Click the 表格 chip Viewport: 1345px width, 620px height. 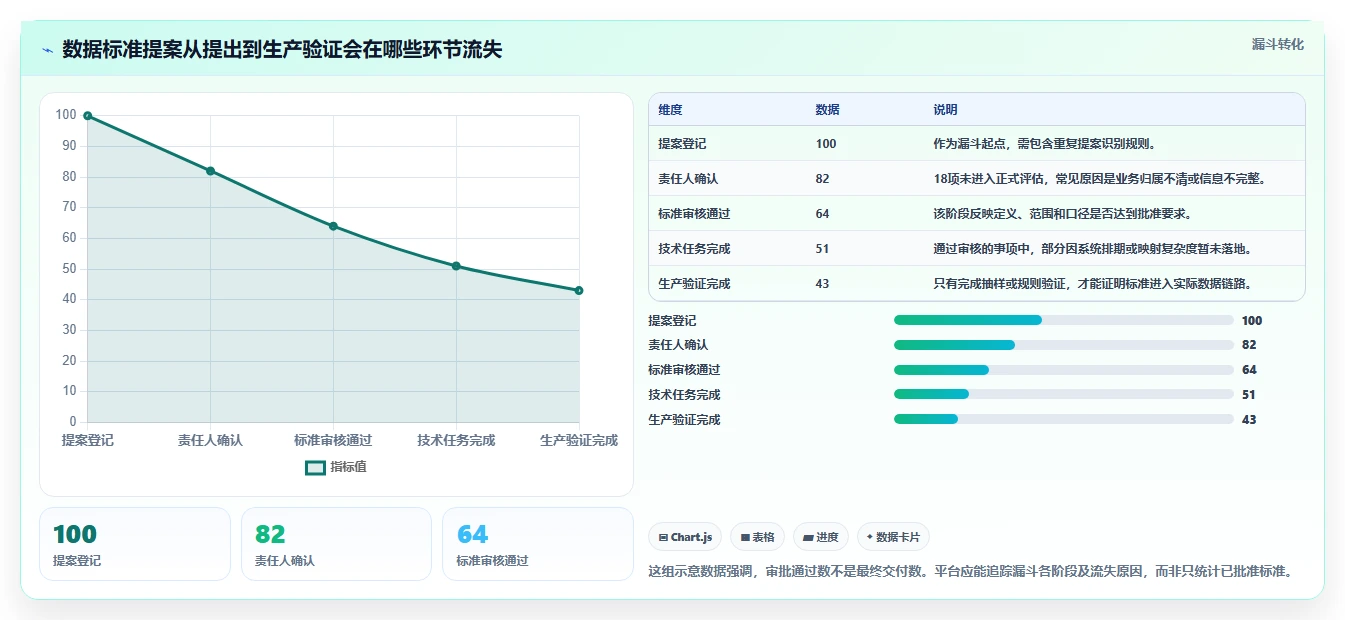(x=757, y=537)
